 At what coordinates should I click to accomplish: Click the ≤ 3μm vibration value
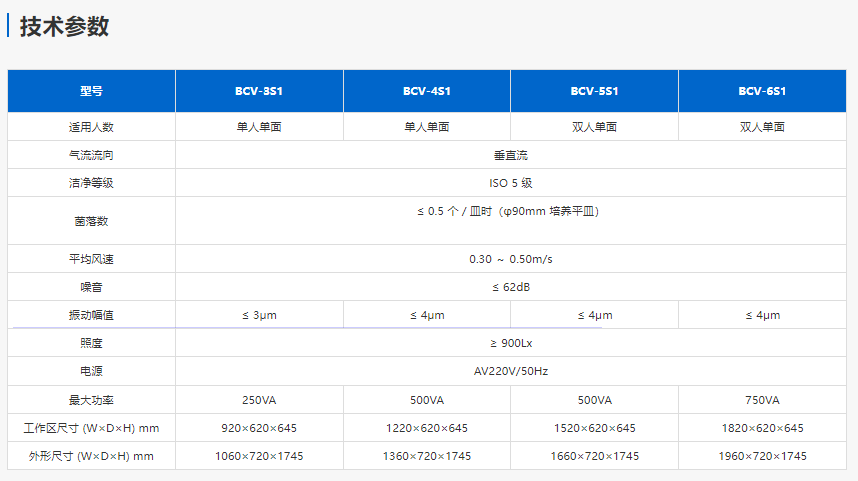click(259, 315)
